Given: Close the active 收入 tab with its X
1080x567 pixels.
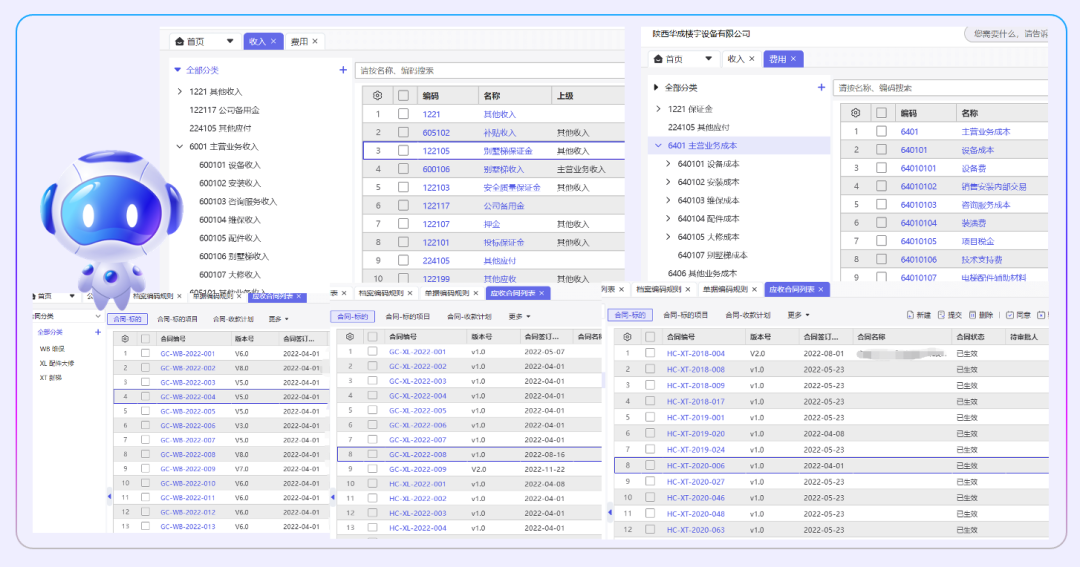Looking at the screenshot, I should (x=274, y=41).
